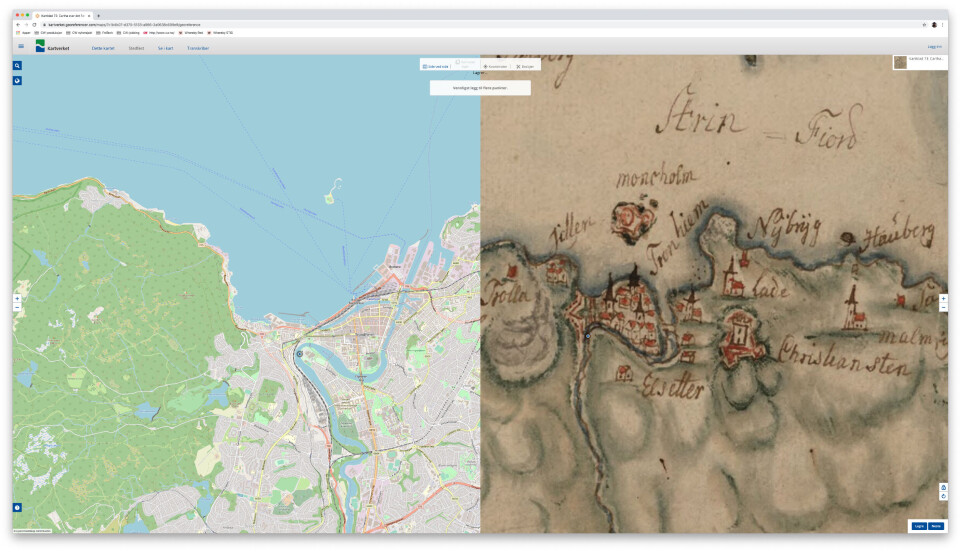Open the search tool on the left map
Screen dimensions: 960x552
(17, 65)
